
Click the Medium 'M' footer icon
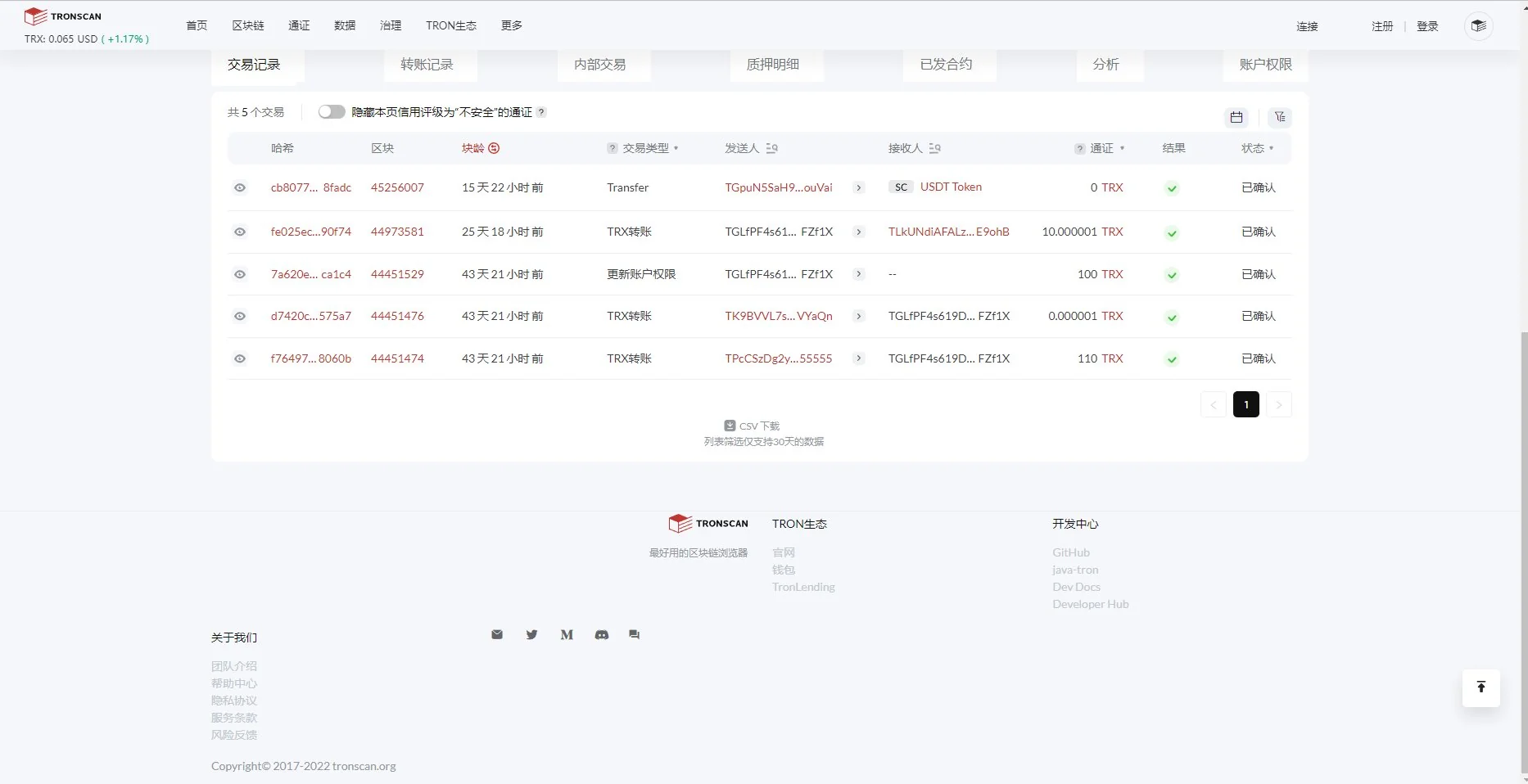click(x=567, y=635)
